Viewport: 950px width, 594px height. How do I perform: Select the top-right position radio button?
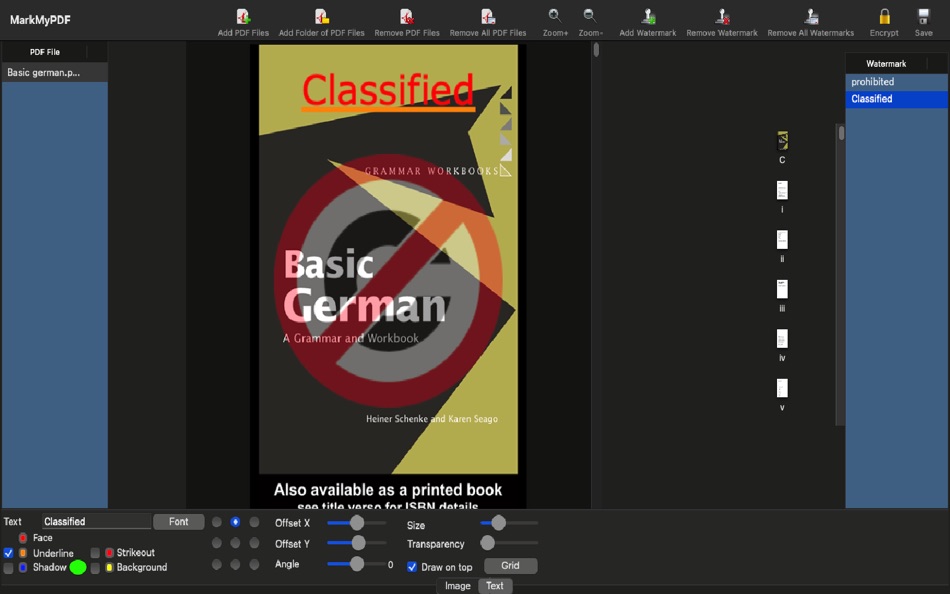coord(254,522)
